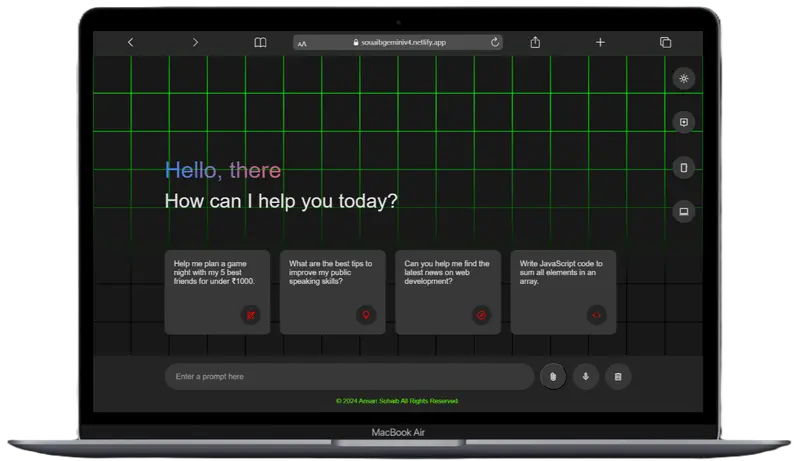Image resolution: width=800 pixels, height=461 pixels.
Task: Activate the microphone voice input button
Action: tap(585, 377)
